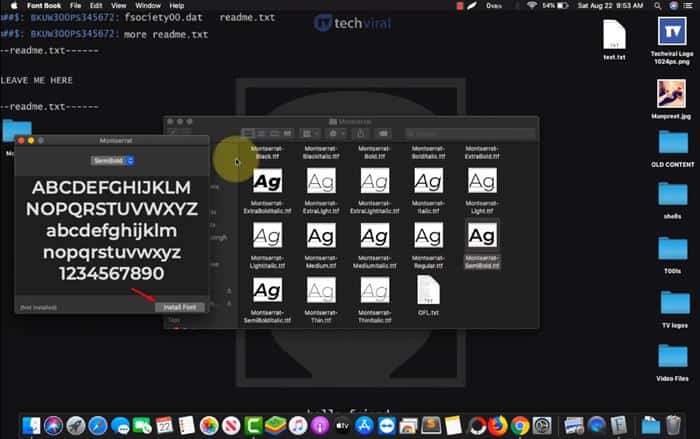Open Photos from the Dock
Image resolution: width=700 pixels, height=439 pixels.
(x=209, y=426)
